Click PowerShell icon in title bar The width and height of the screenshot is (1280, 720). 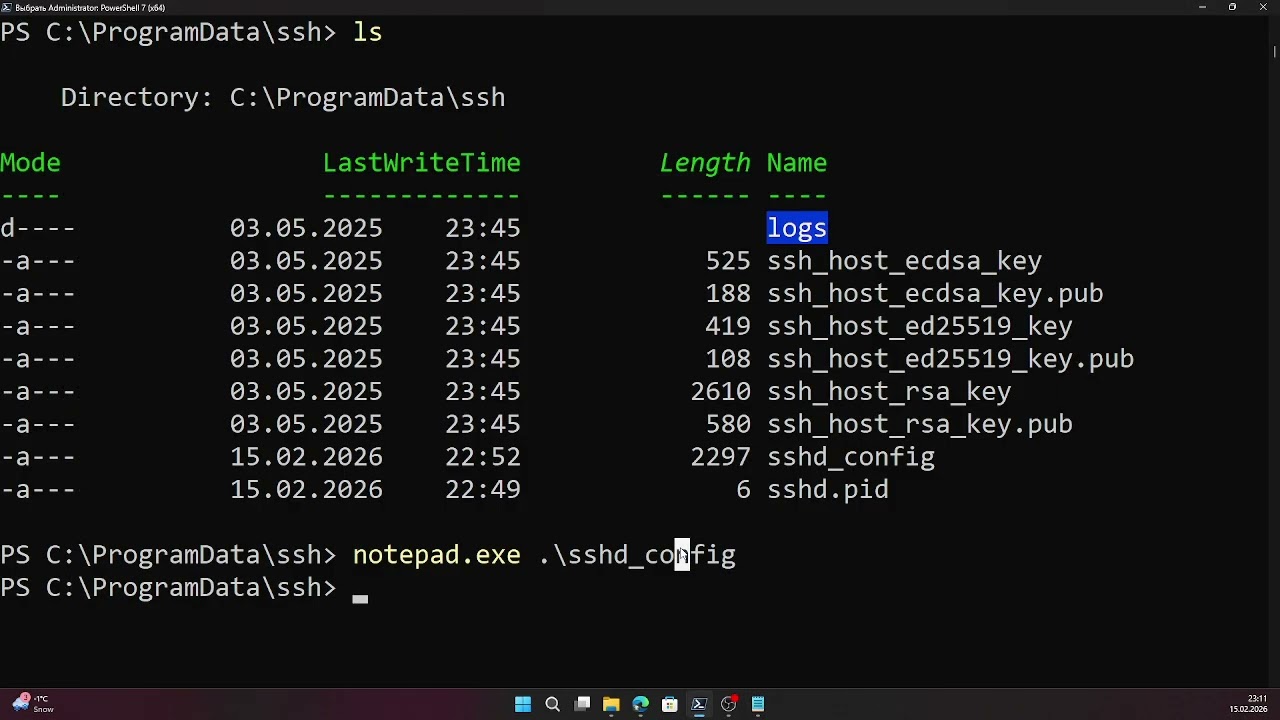coord(7,7)
